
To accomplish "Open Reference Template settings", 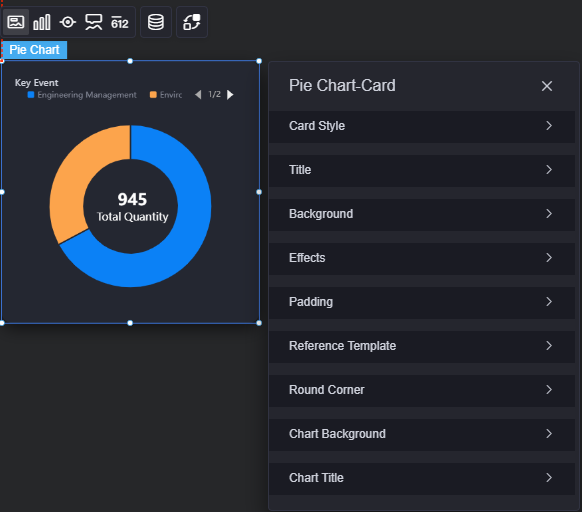I will [422, 346].
